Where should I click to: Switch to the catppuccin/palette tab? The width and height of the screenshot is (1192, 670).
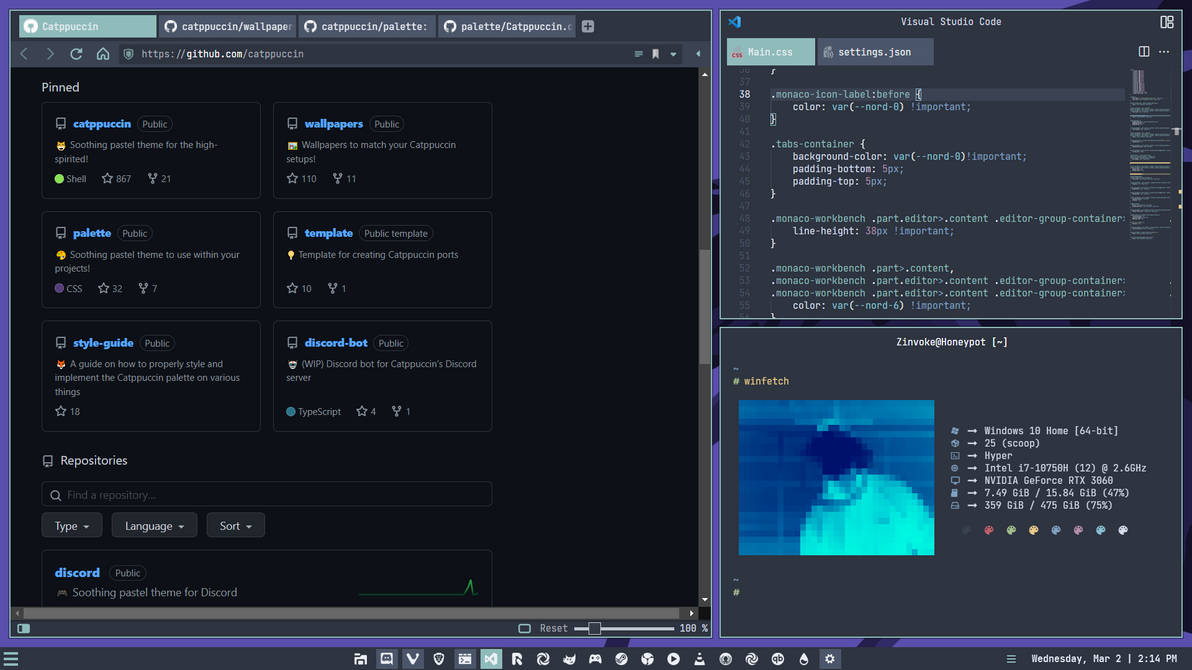pos(367,27)
